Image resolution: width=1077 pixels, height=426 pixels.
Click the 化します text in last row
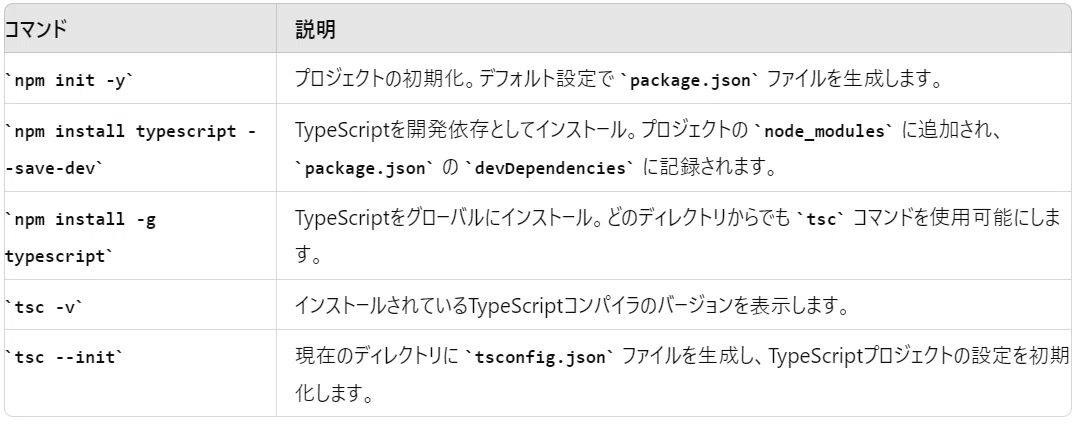(x=334, y=396)
